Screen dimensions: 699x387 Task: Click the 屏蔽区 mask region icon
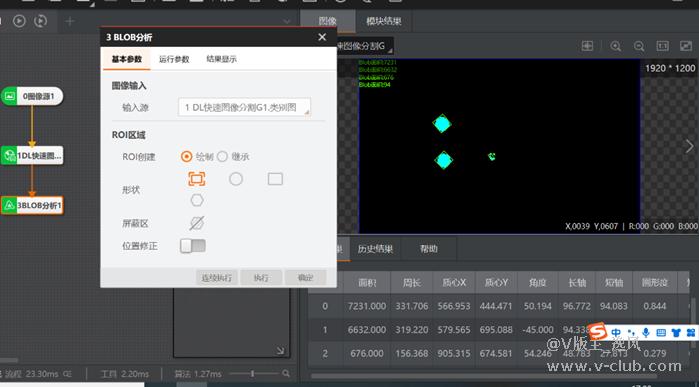pos(197,223)
